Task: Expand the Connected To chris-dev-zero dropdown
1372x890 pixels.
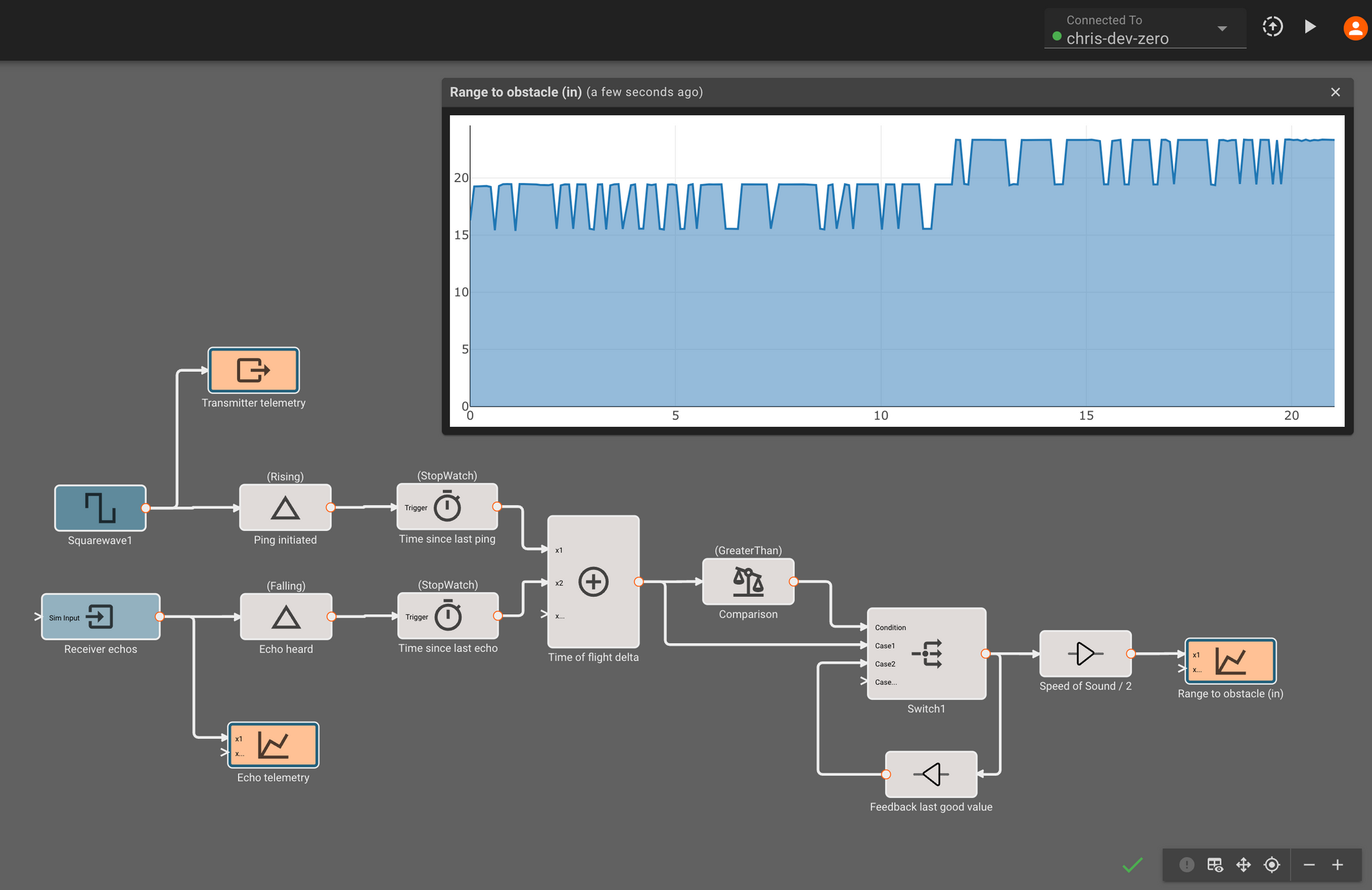Action: (1222, 29)
